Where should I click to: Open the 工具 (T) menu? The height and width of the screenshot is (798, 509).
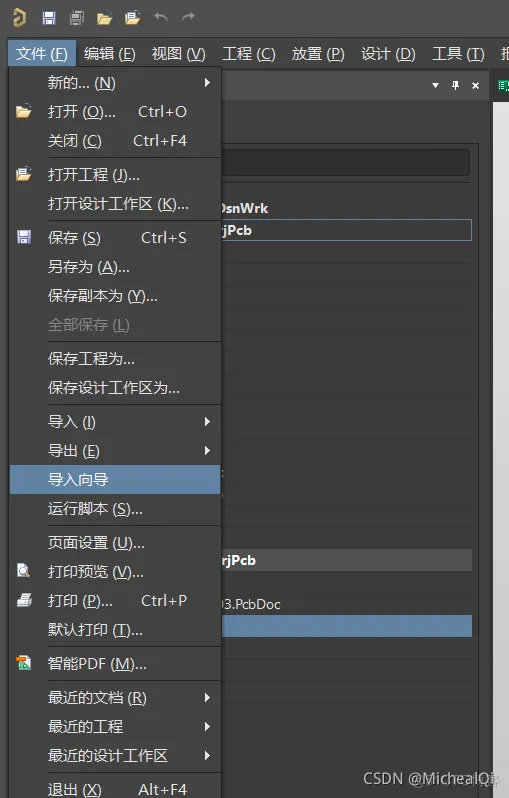[x=458, y=53]
